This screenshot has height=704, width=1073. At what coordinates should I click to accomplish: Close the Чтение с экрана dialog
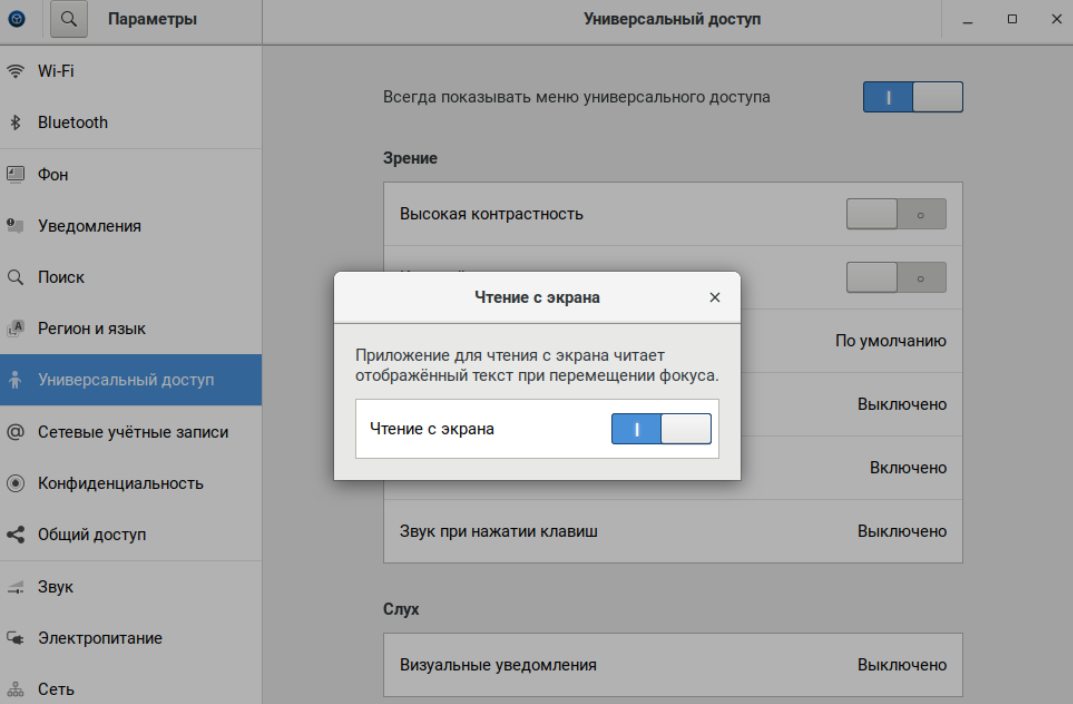coord(714,298)
